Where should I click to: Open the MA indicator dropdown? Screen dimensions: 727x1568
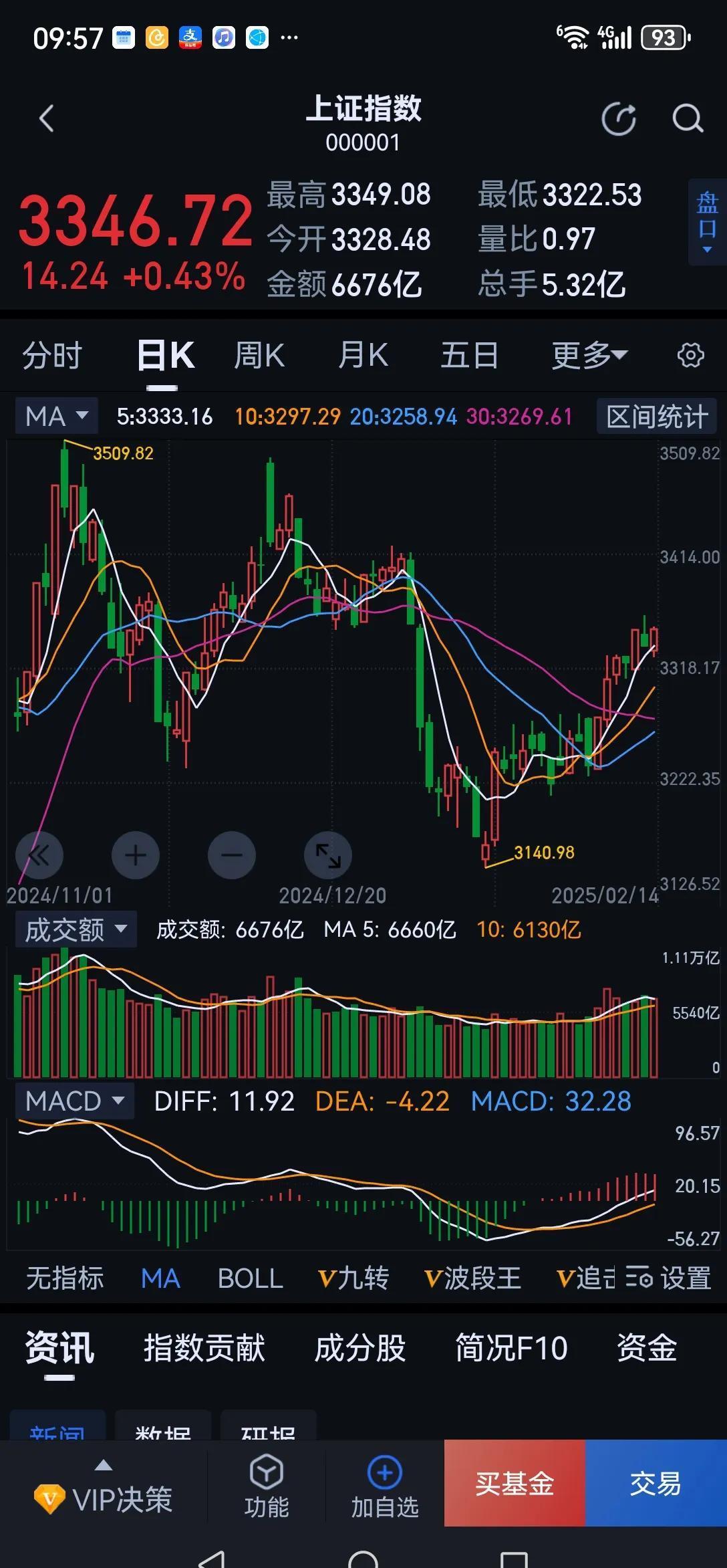[57, 416]
